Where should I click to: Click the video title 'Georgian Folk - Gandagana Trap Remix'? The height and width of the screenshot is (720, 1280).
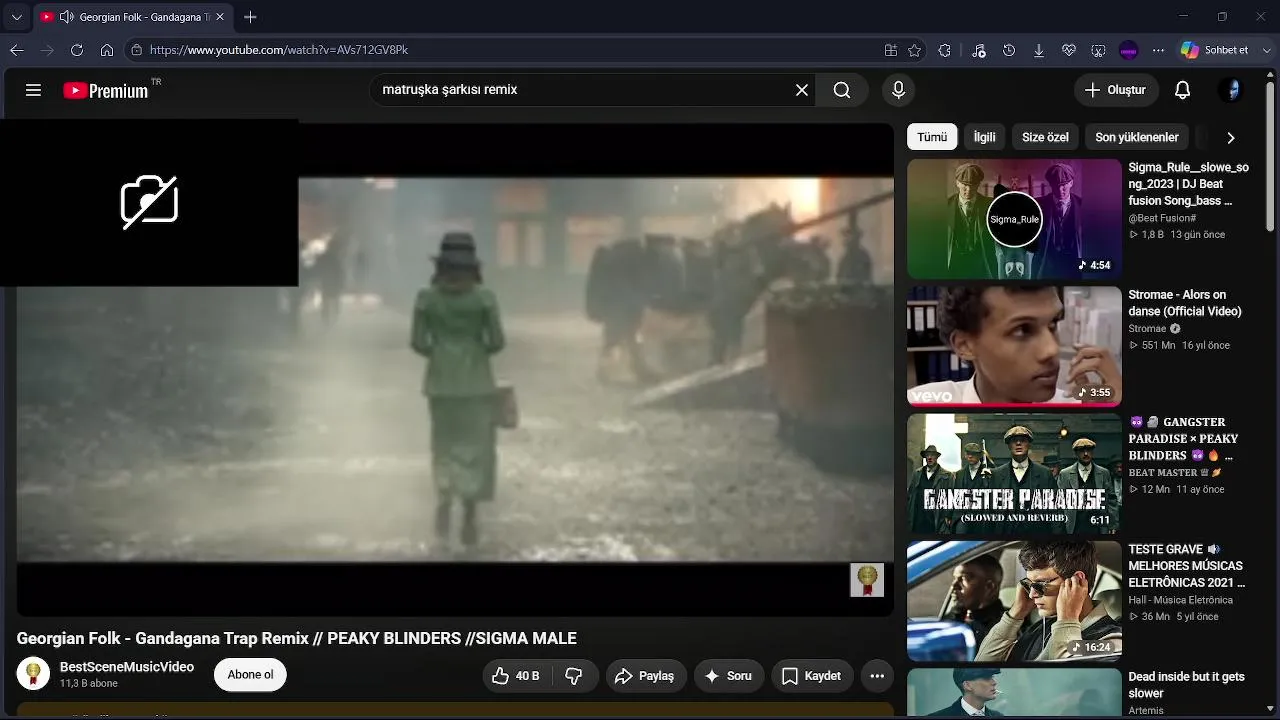(297, 638)
